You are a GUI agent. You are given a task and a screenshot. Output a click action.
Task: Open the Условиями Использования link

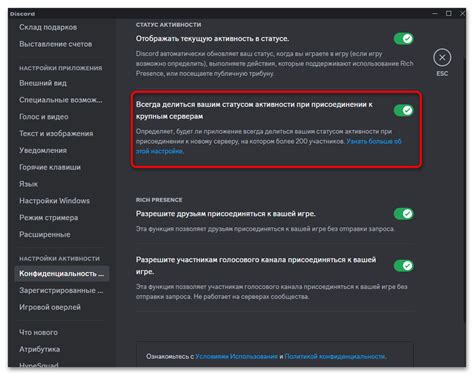point(236,356)
